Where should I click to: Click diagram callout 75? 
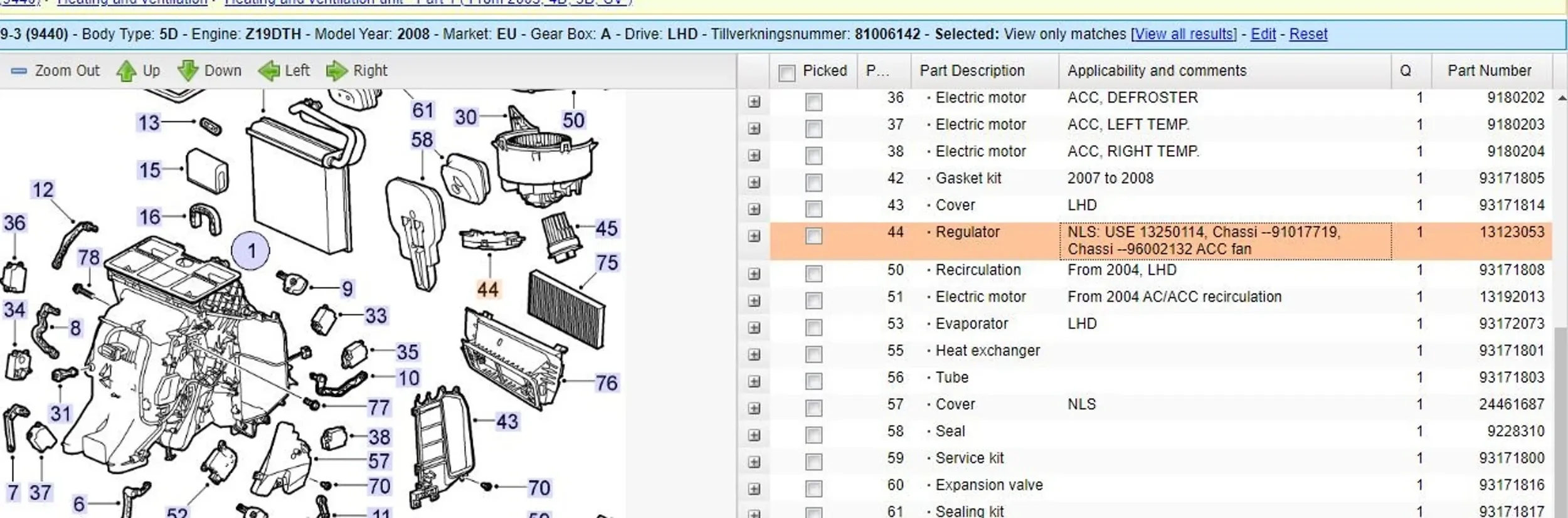click(607, 262)
